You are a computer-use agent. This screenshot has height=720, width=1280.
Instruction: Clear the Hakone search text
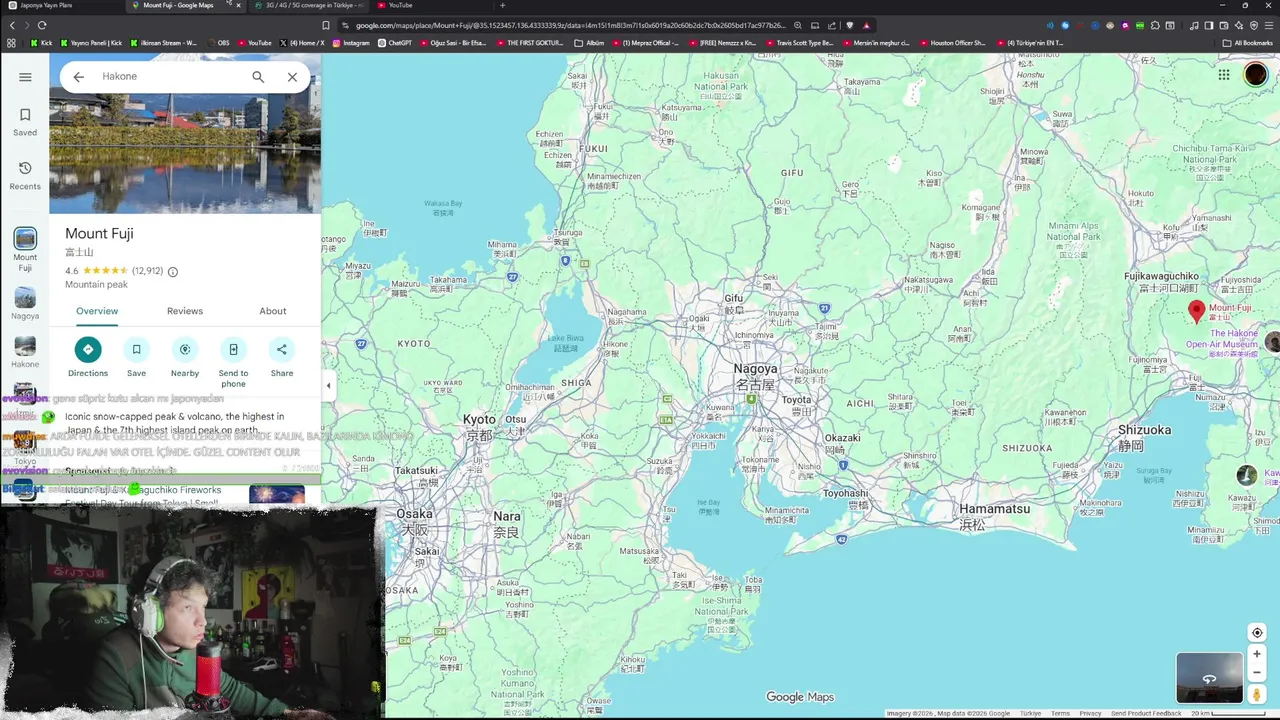click(292, 77)
